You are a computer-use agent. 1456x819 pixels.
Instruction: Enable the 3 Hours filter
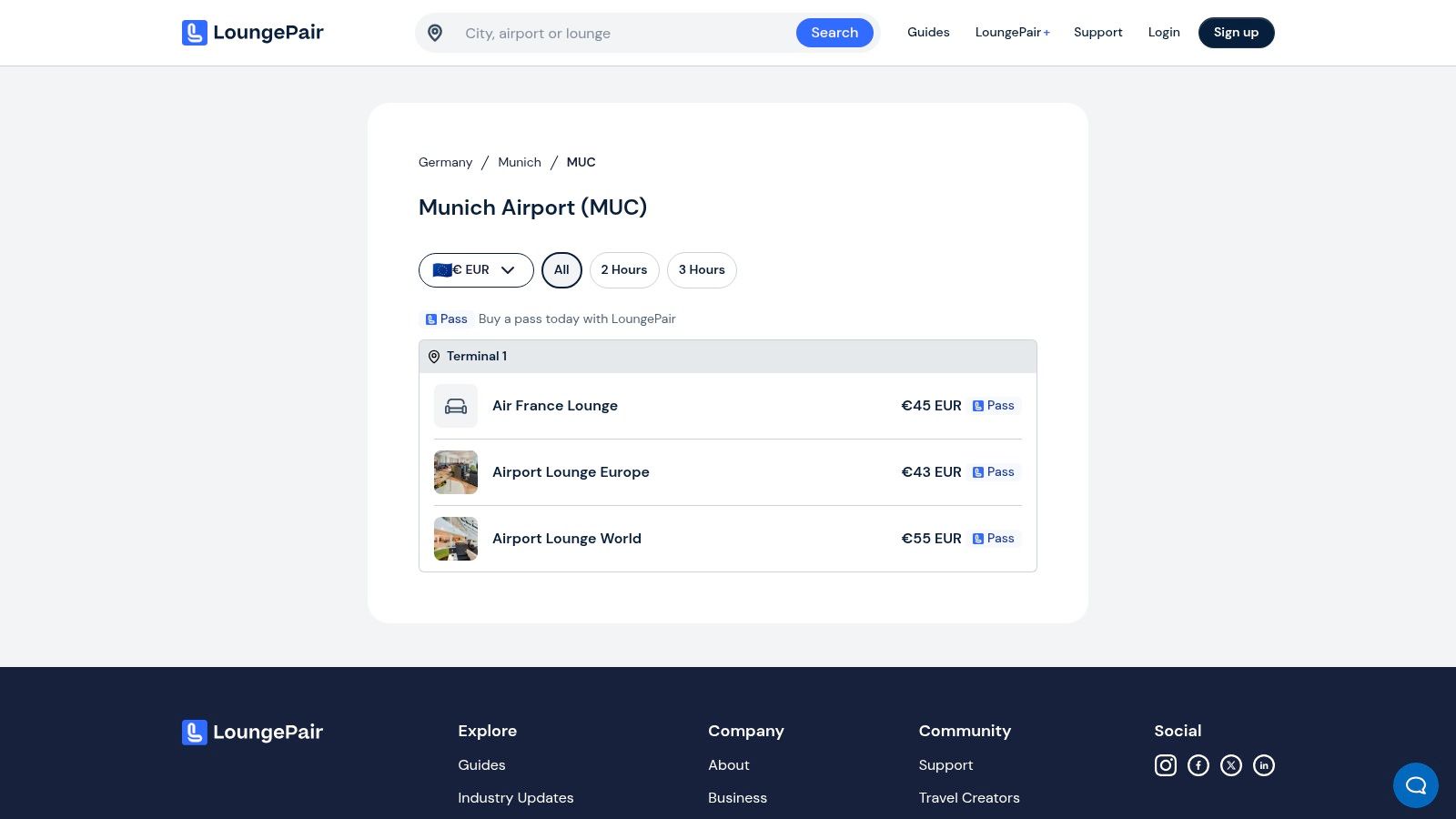pos(702,269)
